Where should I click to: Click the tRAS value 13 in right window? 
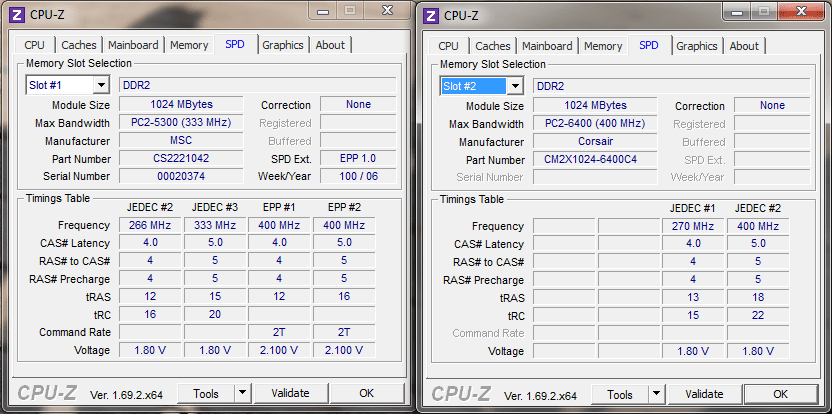point(693,297)
